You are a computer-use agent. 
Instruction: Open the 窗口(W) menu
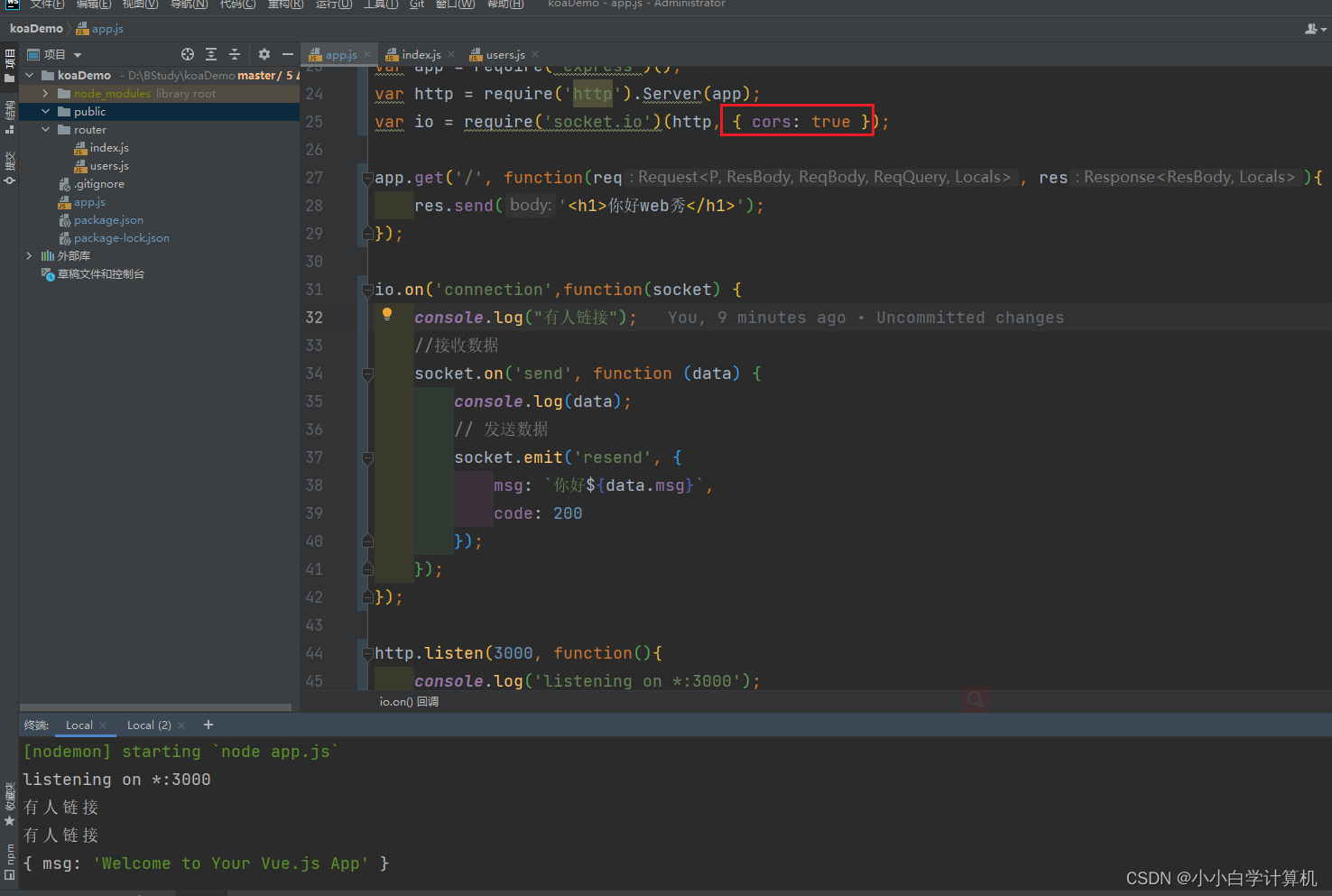456,5
